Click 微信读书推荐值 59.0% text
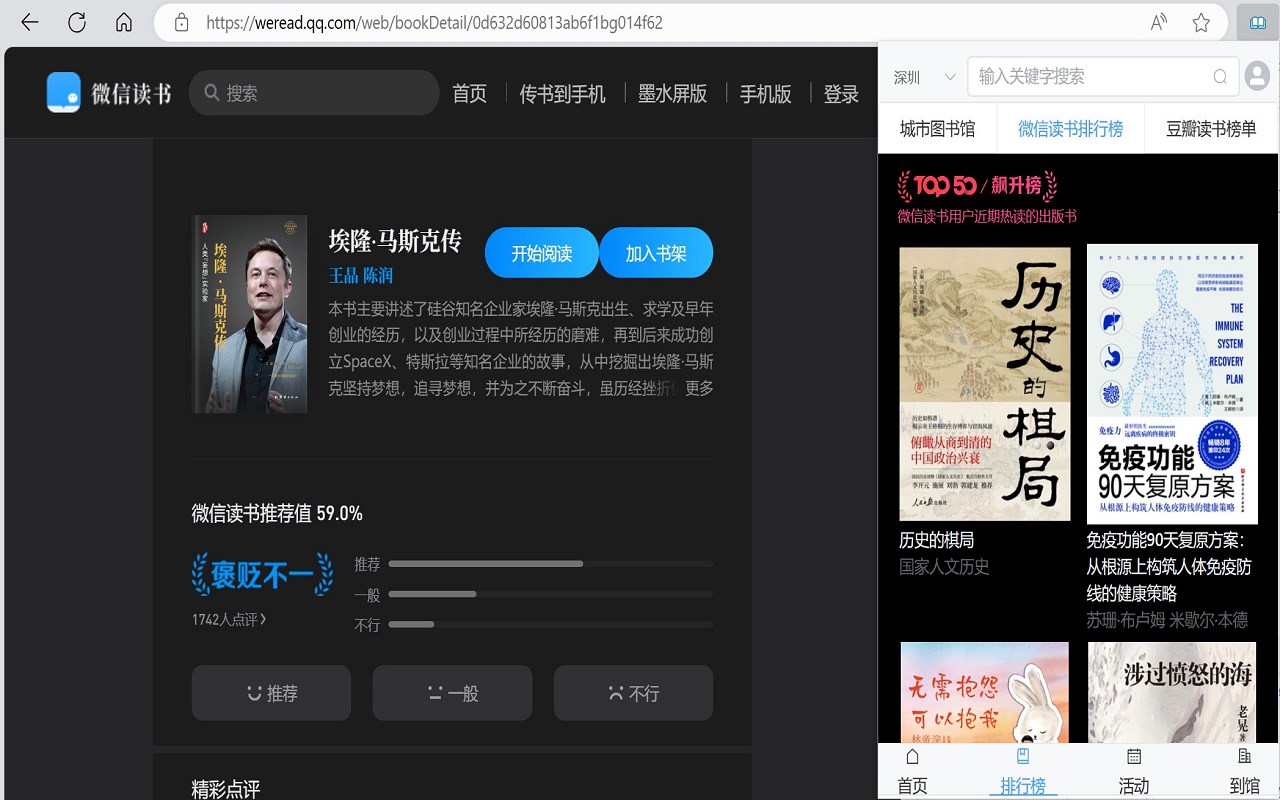Image resolution: width=1280 pixels, height=800 pixels. coord(277,514)
